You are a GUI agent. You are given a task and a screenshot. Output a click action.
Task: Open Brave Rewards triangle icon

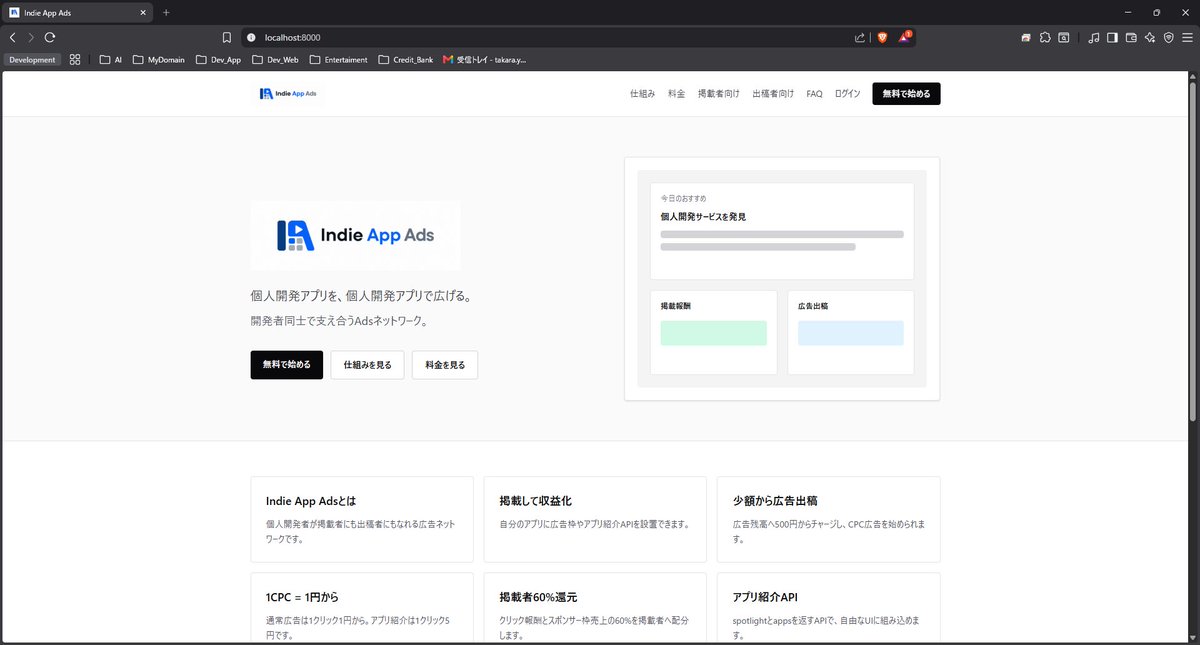tap(904, 37)
